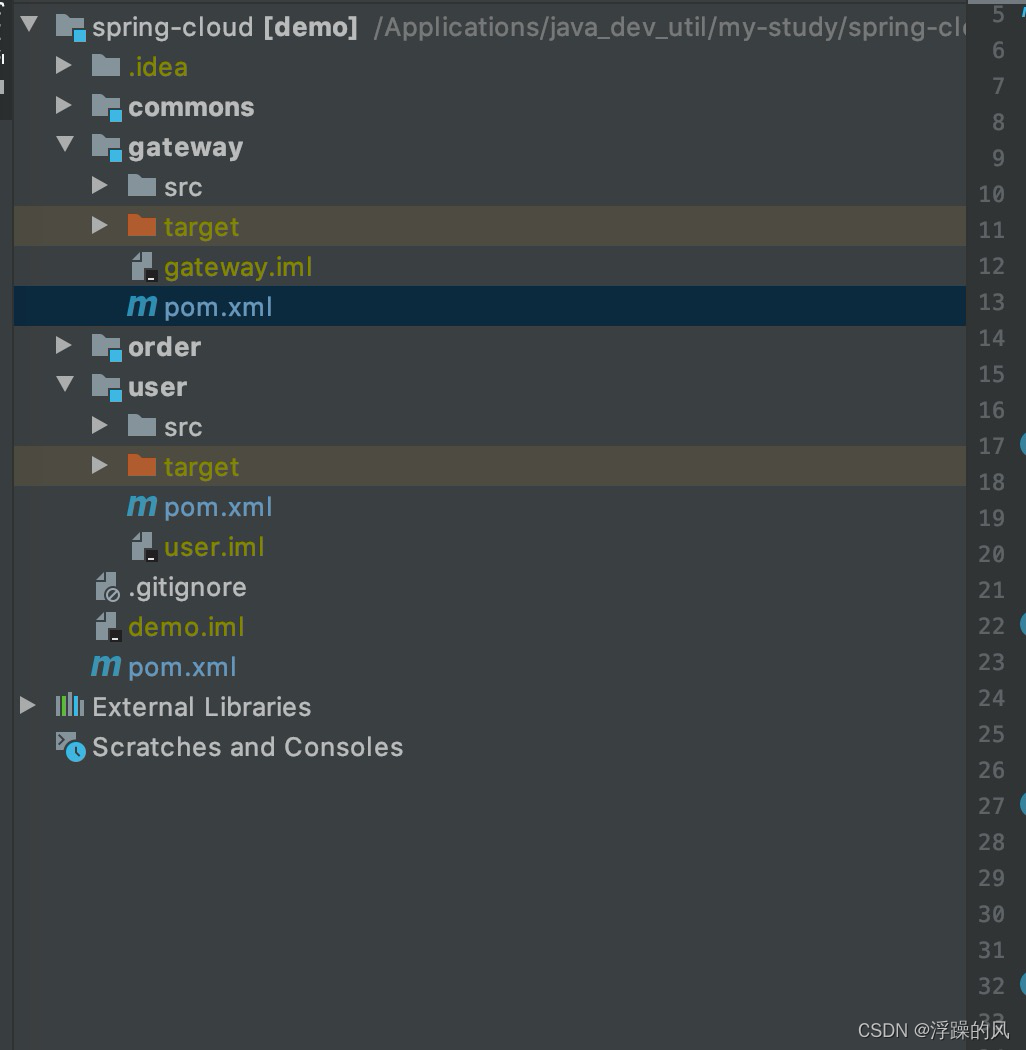Click the commons module folder icon
The height and width of the screenshot is (1050, 1026).
pos(107,108)
